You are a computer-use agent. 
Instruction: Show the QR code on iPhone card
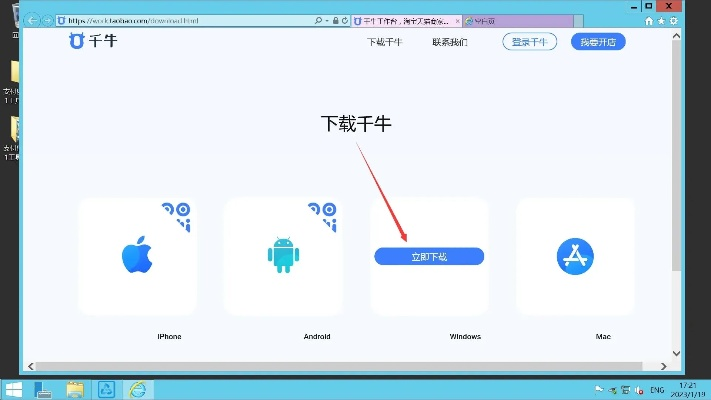pos(177,213)
